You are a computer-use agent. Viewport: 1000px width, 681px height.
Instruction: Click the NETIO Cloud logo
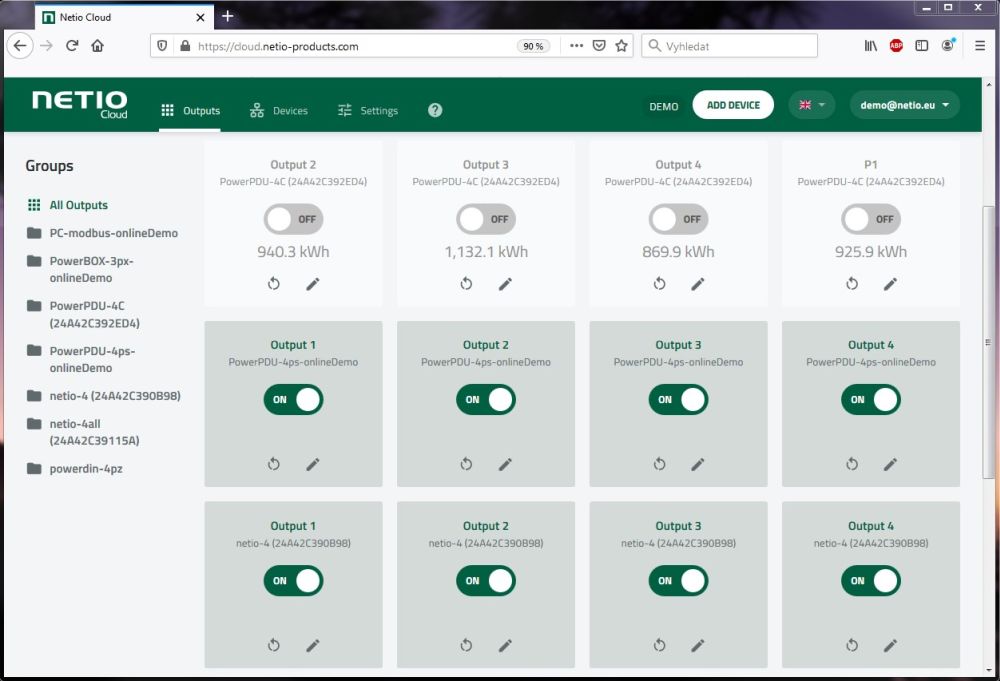80,105
